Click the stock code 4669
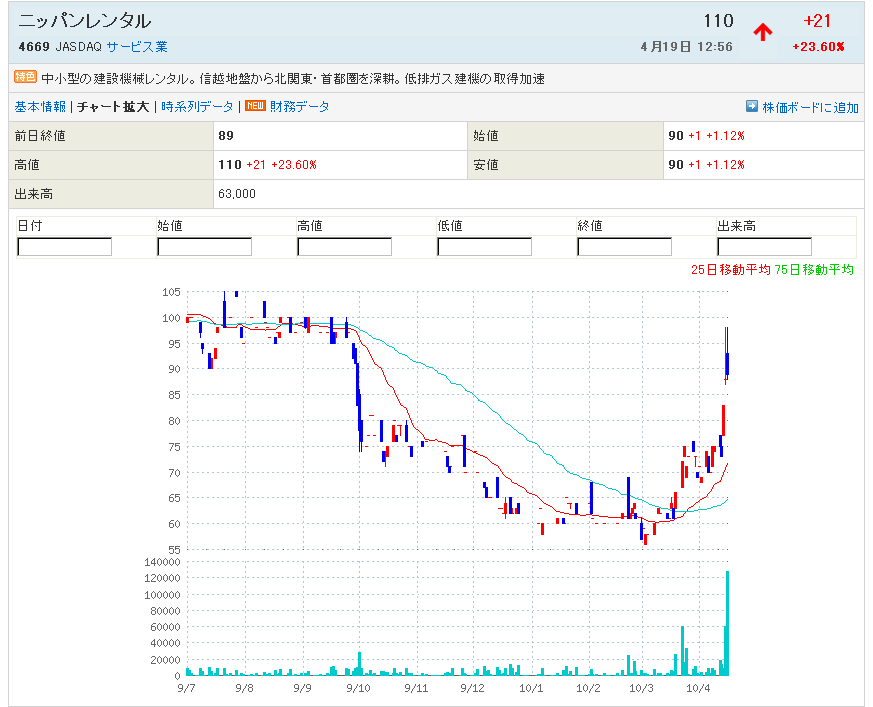The width and height of the screenshot is (873, 707). (34, 47)
